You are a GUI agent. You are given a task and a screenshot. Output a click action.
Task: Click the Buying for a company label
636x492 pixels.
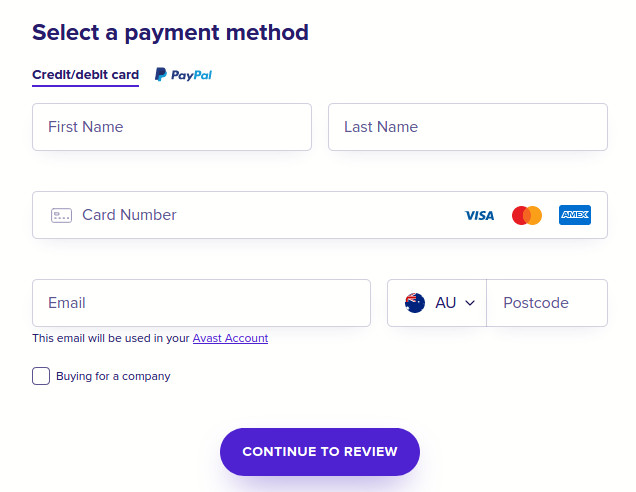[x=113, y=376]
